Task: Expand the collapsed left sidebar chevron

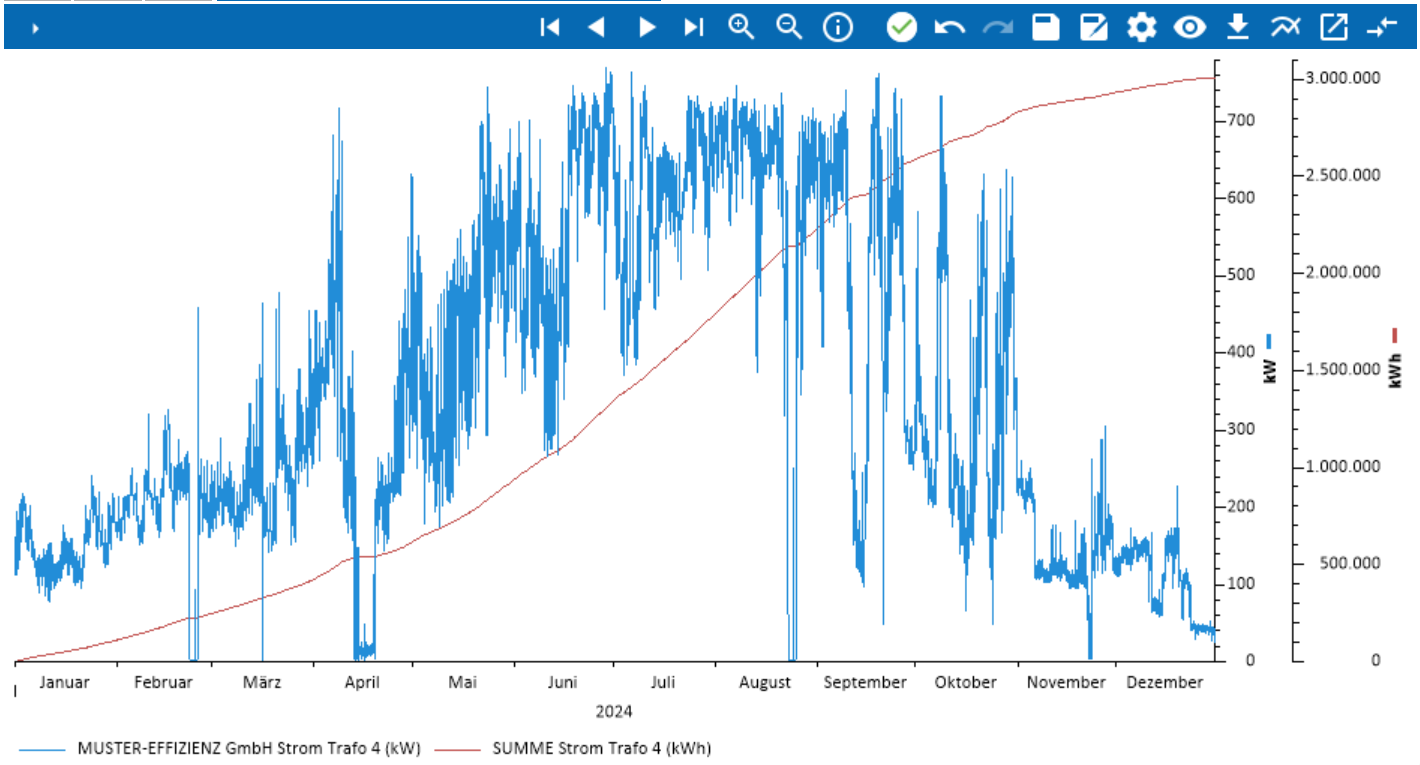Action: 36,27
